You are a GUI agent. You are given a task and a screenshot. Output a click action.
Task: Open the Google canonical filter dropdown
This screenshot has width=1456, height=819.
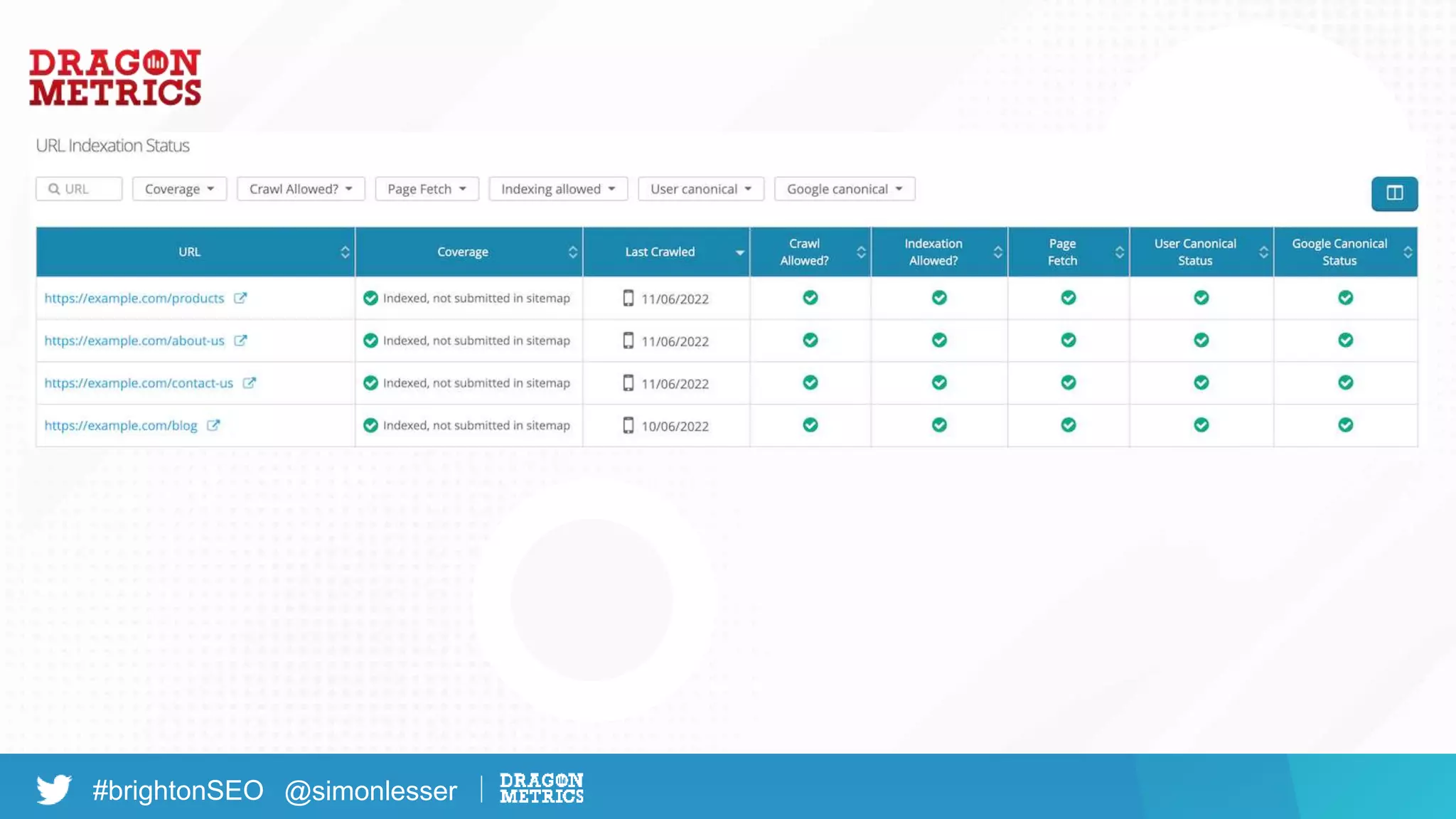coord(844,189)
